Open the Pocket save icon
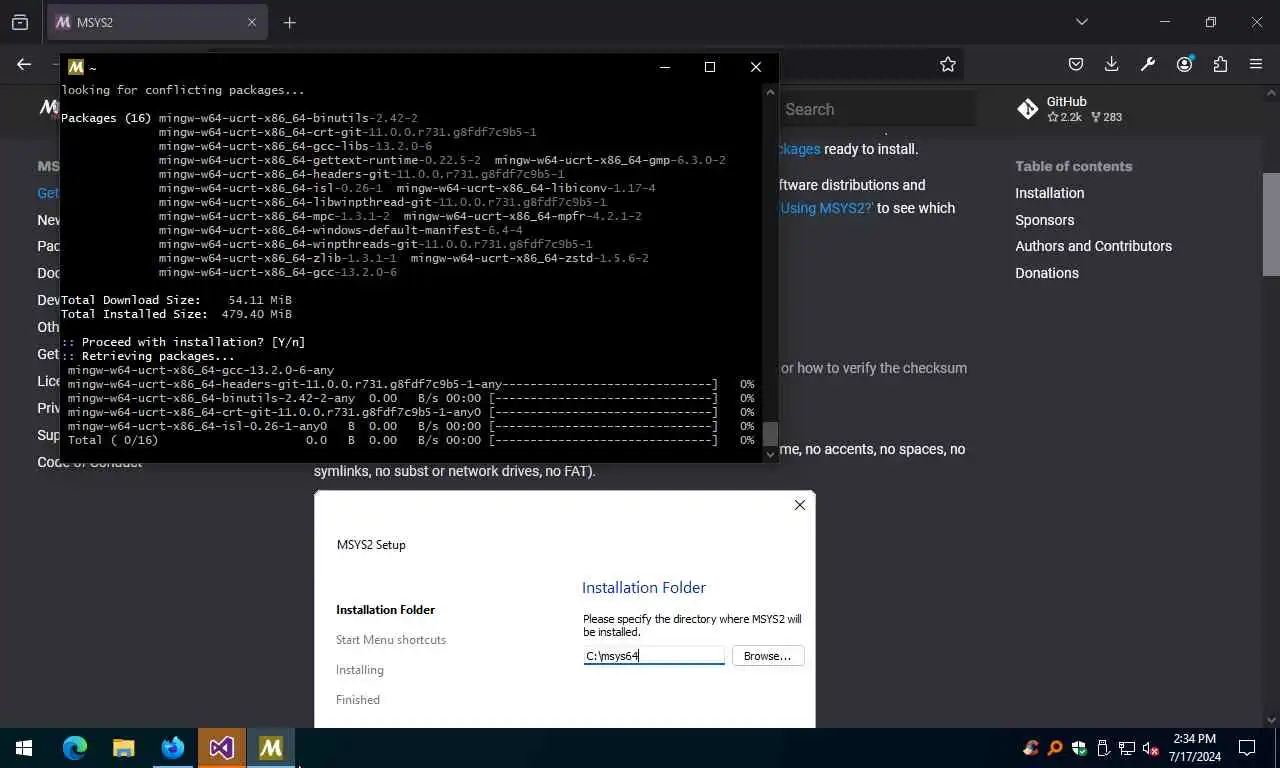Screen dimensions: 1280x768 tap(1076, 64)
